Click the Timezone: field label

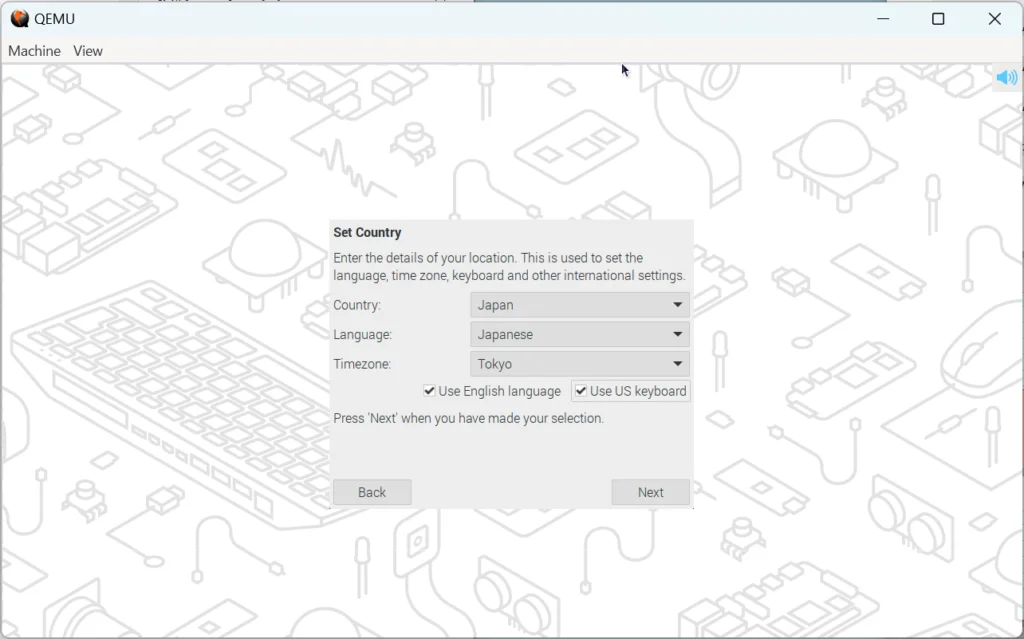pyautogui.click(x=361, y=364)
